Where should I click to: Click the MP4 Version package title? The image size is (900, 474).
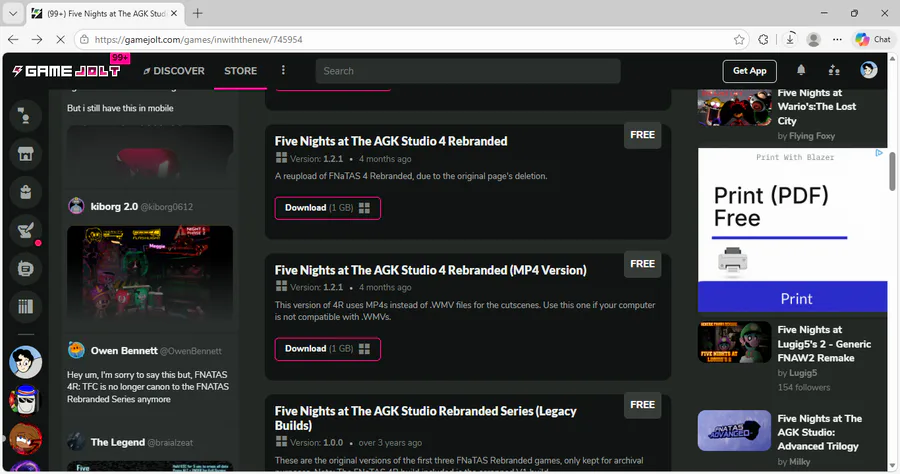pyautogui.click(x=430, y=270)
